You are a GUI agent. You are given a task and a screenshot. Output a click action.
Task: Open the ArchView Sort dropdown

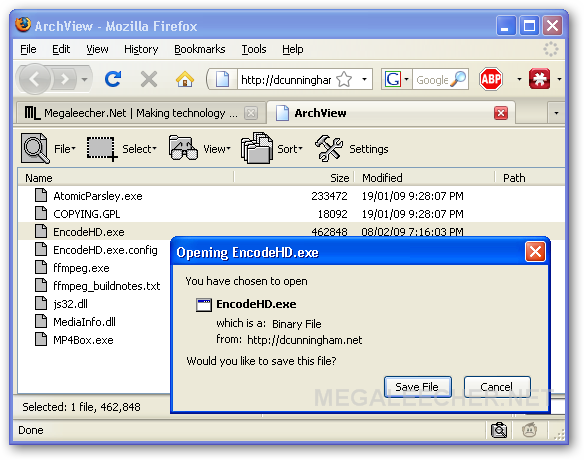[290, 149]
